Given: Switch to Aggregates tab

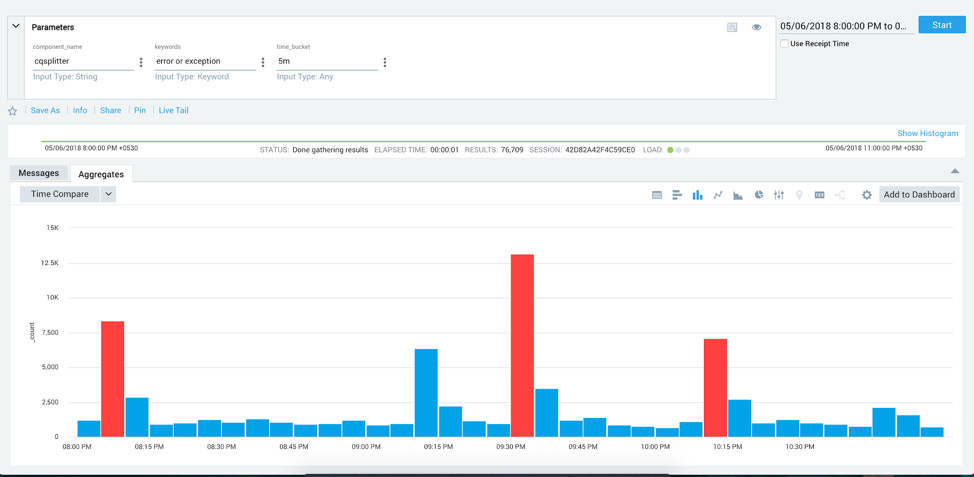Looking at the screenshot, I should point(101,175).
